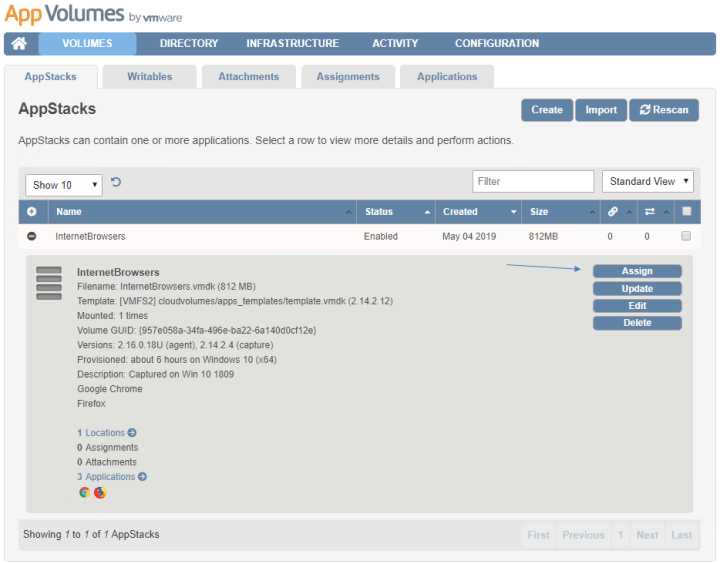Sort table by Name column
The height and width of the screenshot is (564, 720).
tap(202, 212)
